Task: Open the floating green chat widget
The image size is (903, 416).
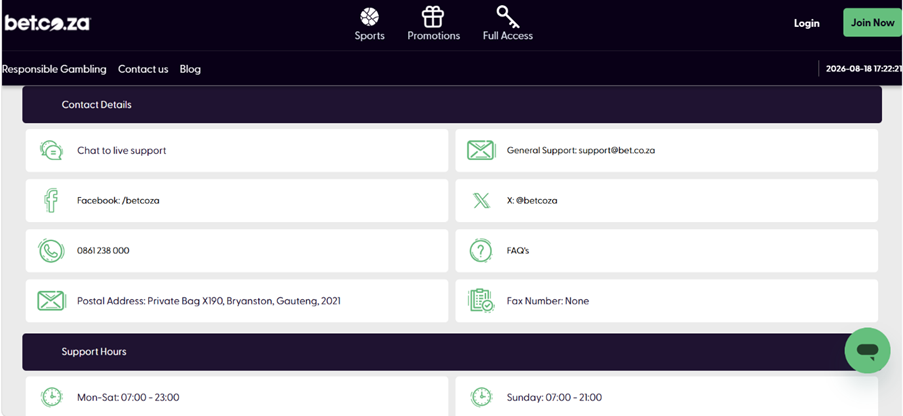Action: [x=867, y=350]
